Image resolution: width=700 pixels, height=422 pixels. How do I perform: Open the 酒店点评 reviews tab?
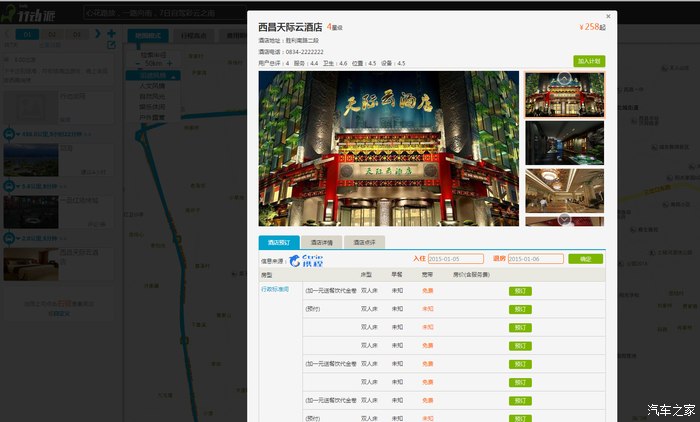pyautogui.click(x=364, y=242)
